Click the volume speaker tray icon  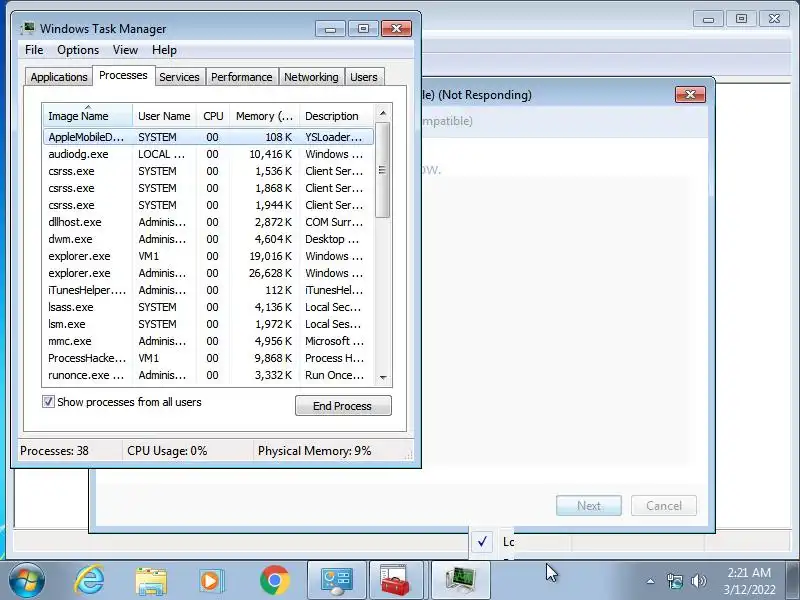698,581
